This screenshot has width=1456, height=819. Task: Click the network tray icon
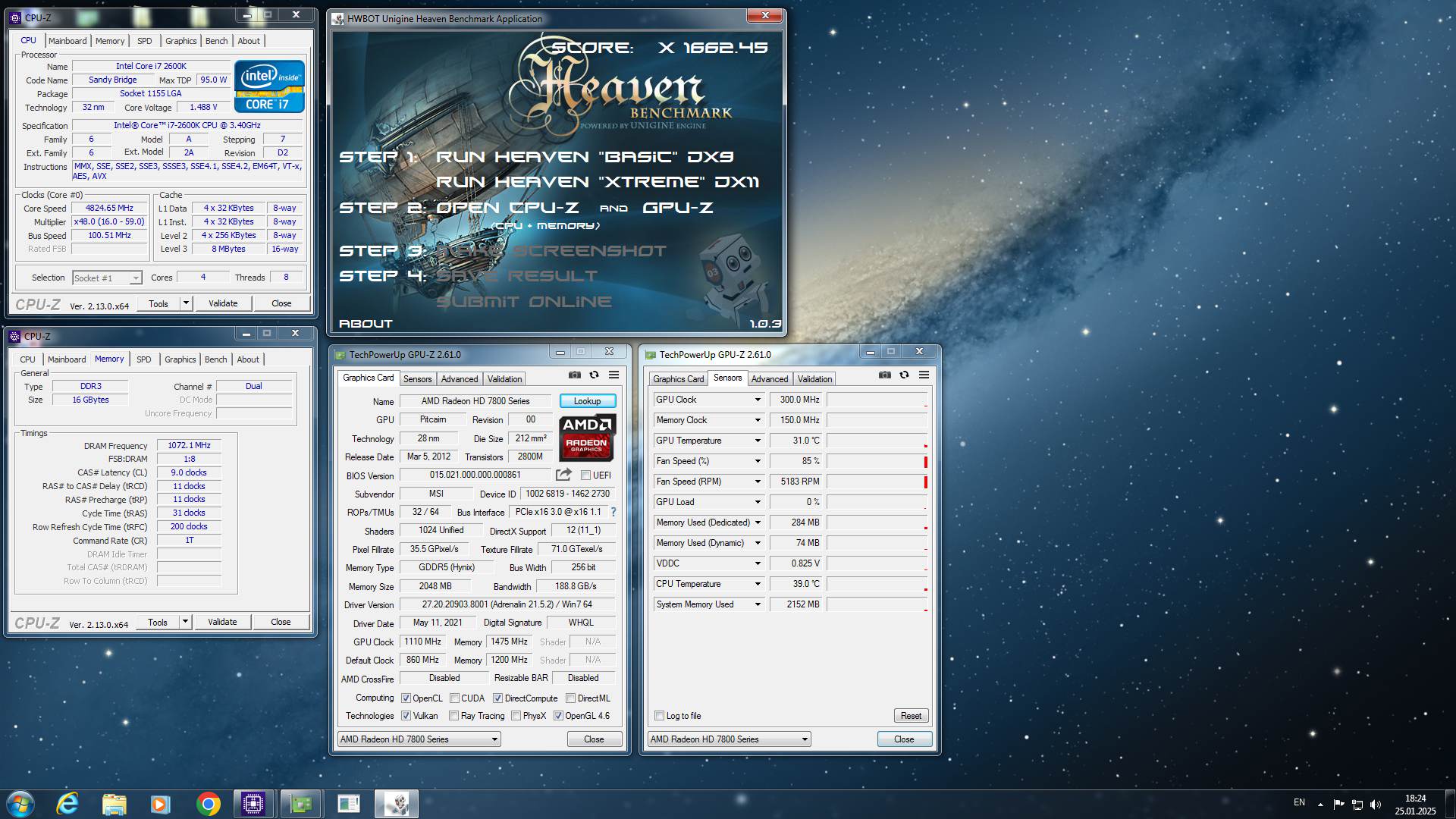click(1357, 804)
